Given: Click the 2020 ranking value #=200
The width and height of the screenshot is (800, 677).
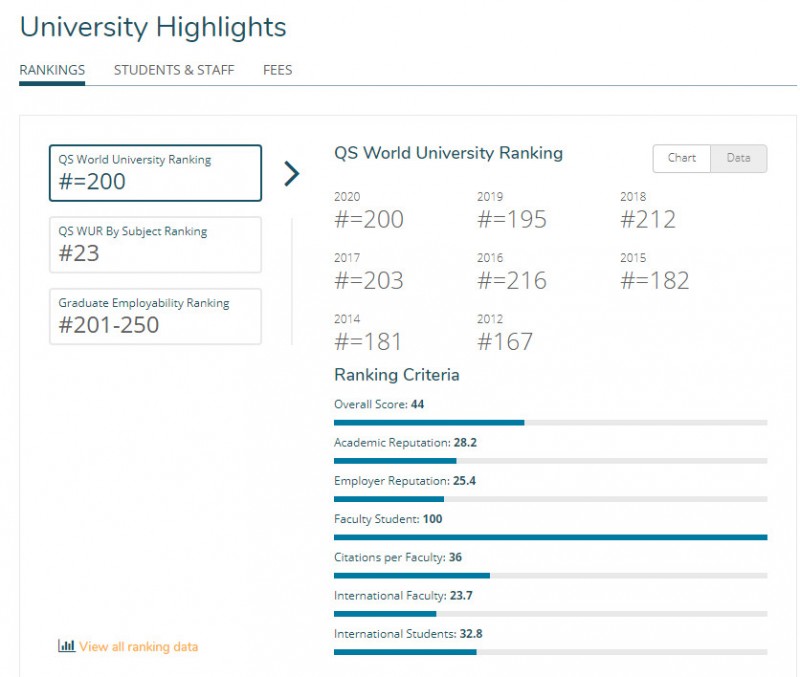Looking at the screenshot, I should coord(369,219).
